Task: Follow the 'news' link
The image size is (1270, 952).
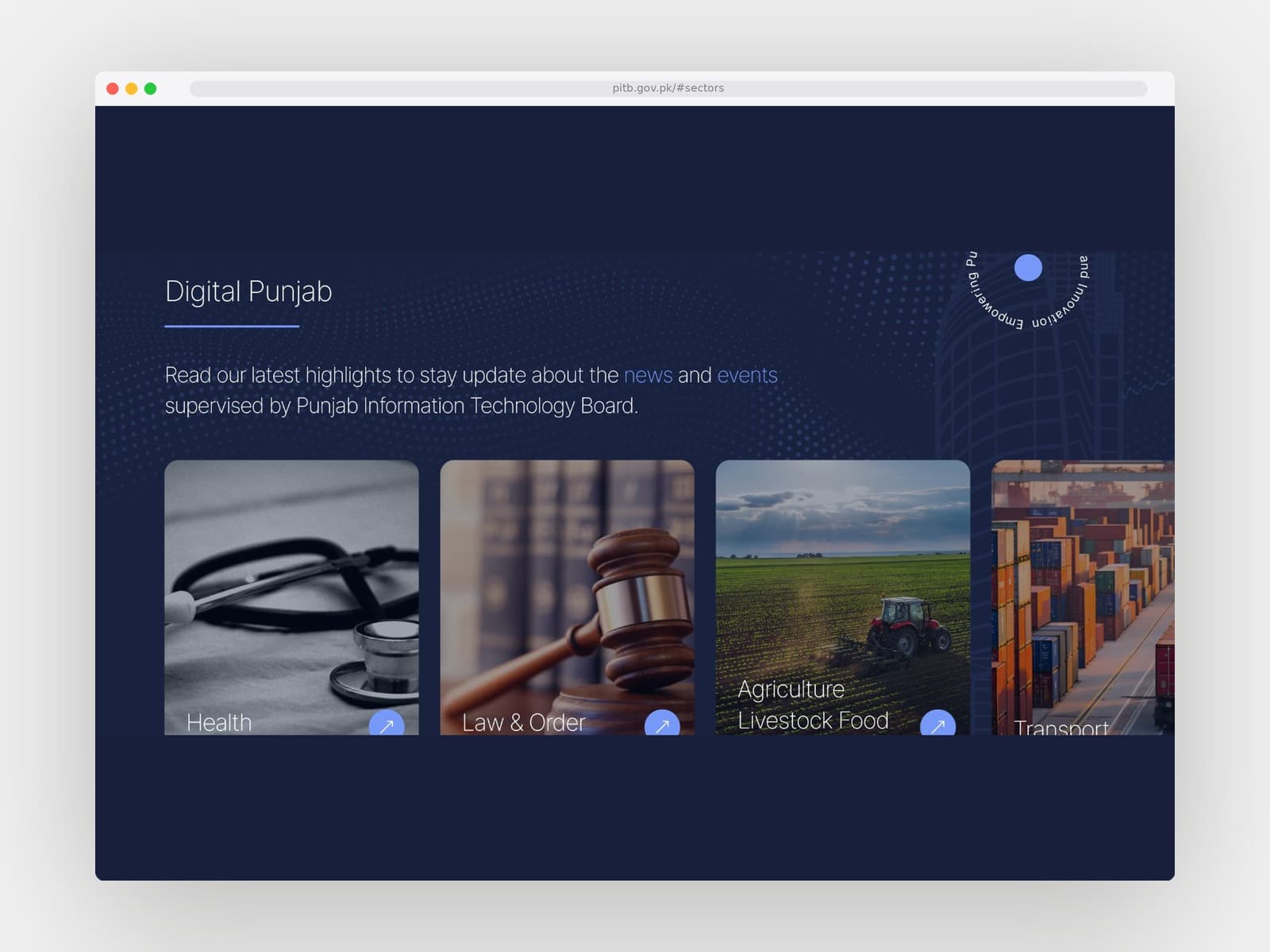Action: (648, 375)
